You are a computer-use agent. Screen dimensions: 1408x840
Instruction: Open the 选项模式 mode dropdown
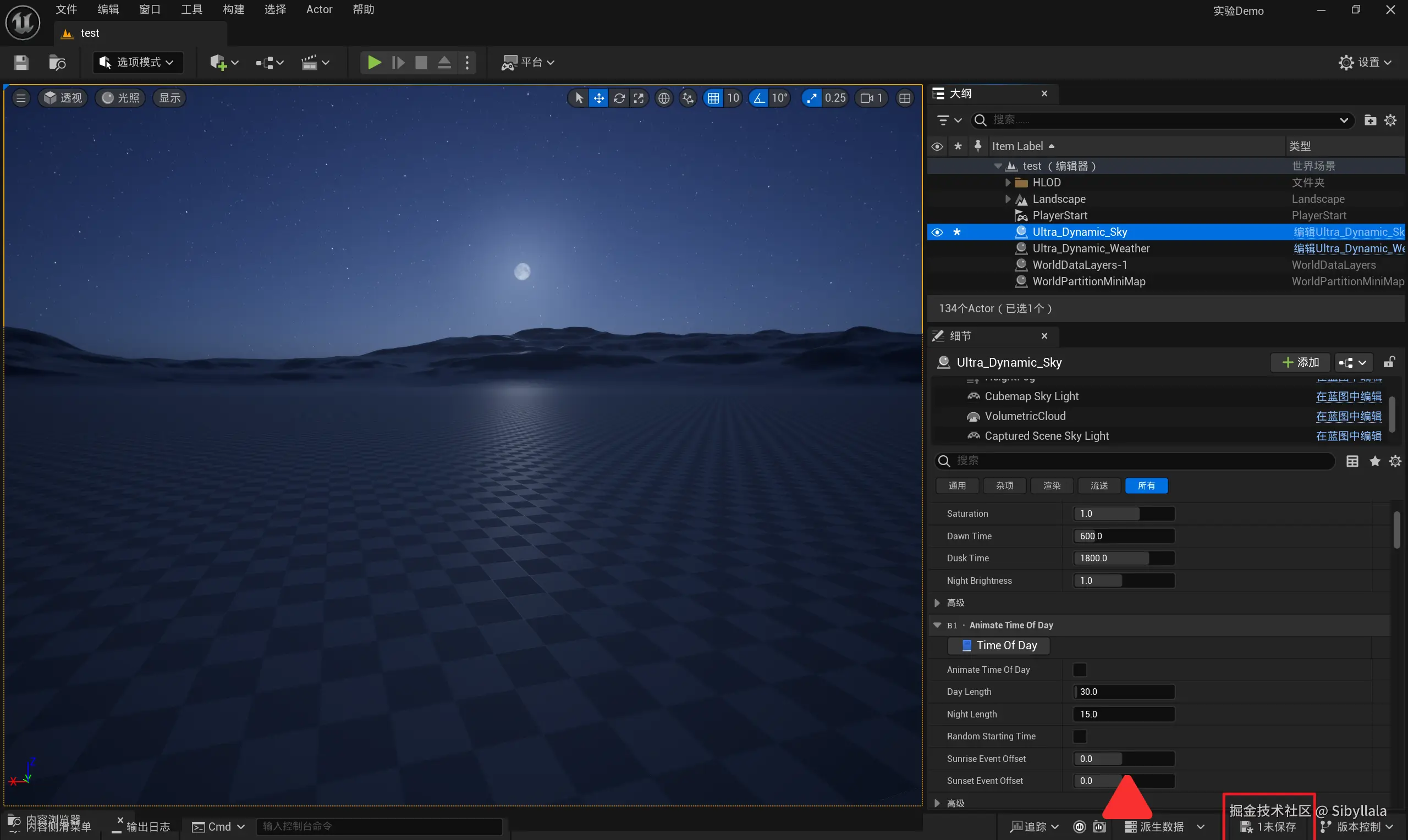(137, 62)
